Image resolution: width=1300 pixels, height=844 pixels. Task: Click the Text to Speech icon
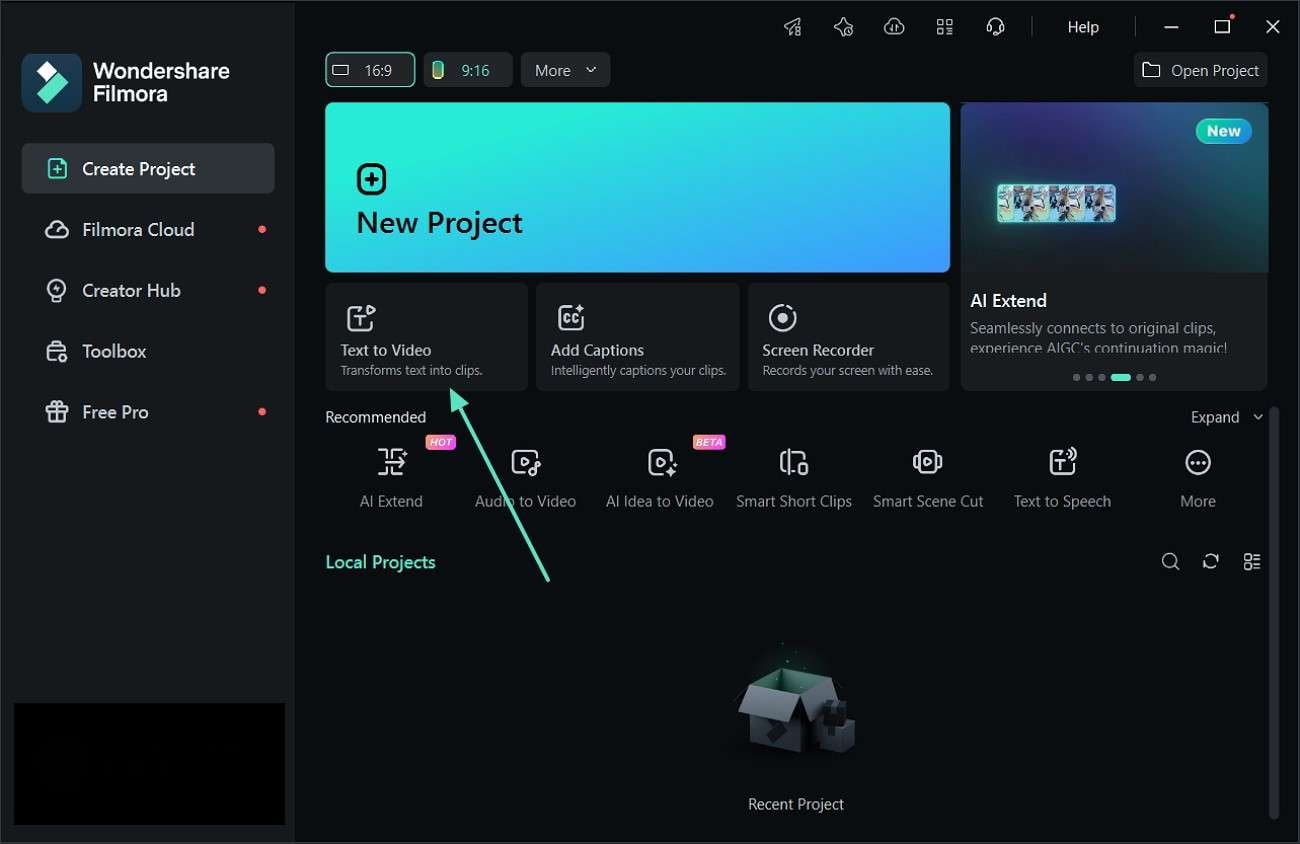pyautogui.click(x=1062, y=462)
